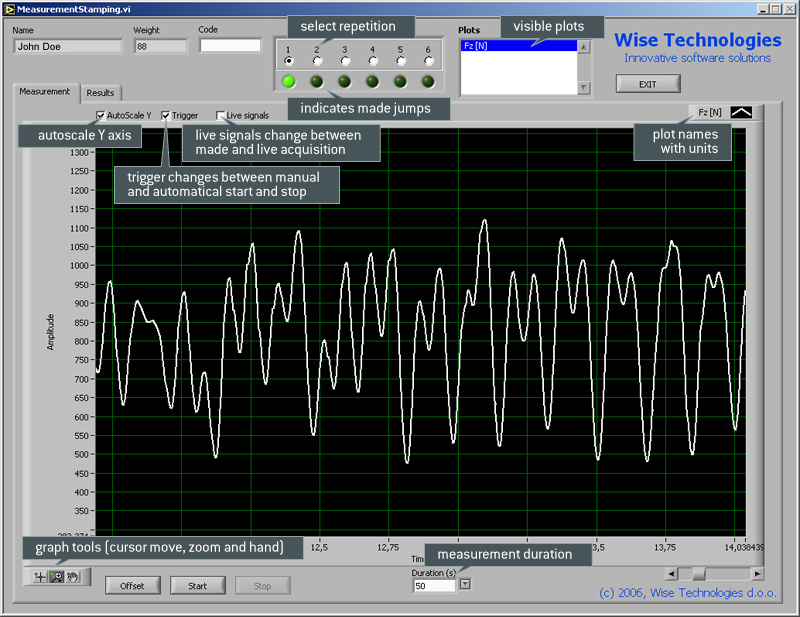Switch to the Results tab
Viewport: 800px width, 617px height.
point(101,93)
